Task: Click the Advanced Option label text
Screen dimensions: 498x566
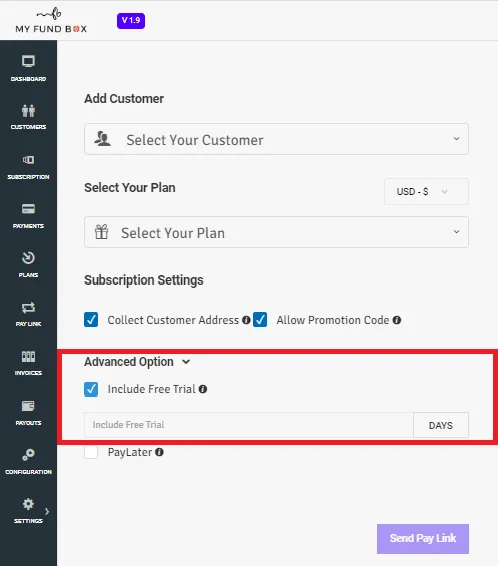Action: click(129, 362)
